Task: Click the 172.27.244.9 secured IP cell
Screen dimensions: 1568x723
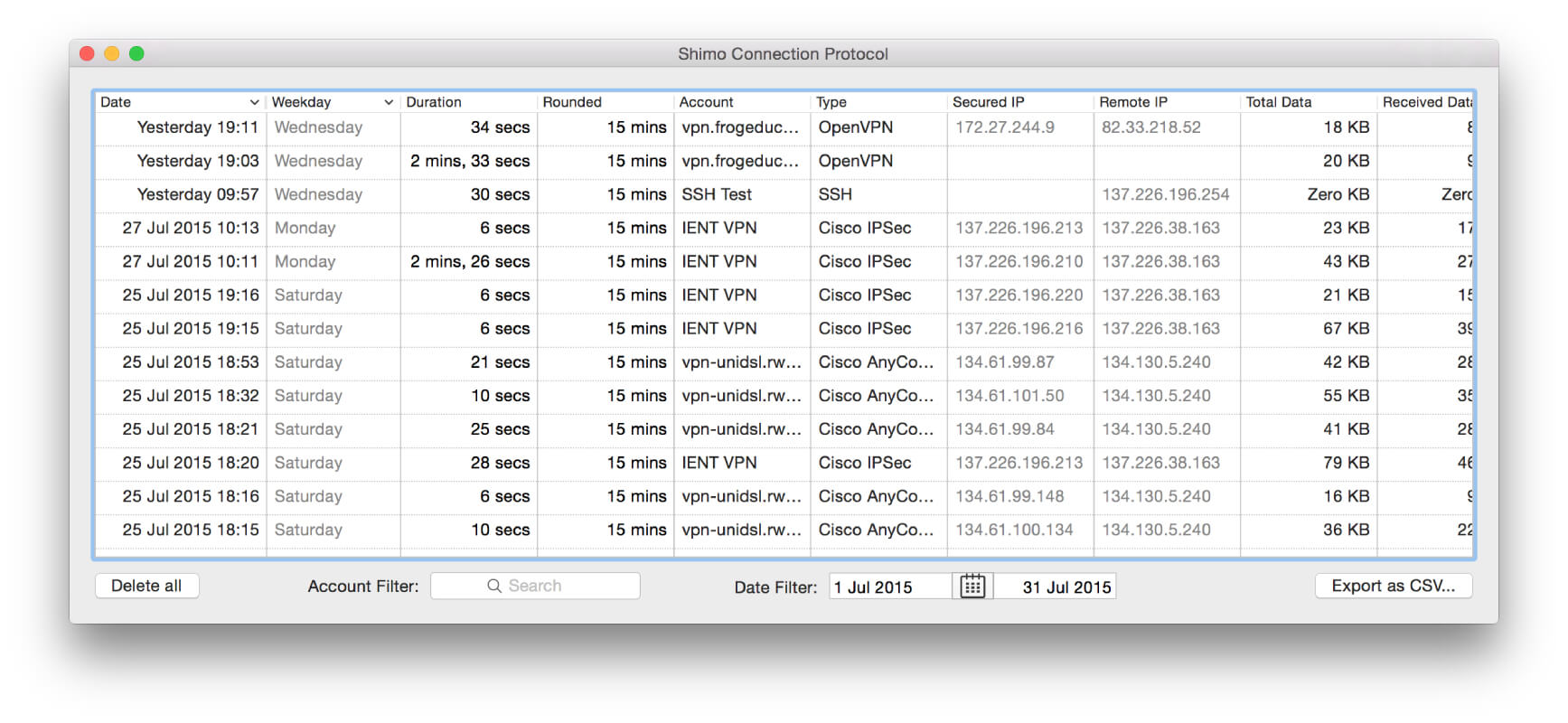Action: [1005, 127]
